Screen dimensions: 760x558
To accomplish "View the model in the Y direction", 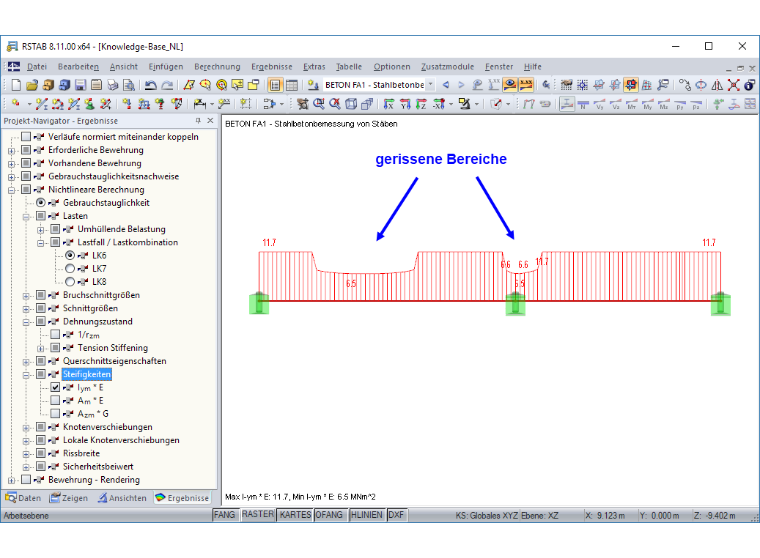I will point(405,103).
